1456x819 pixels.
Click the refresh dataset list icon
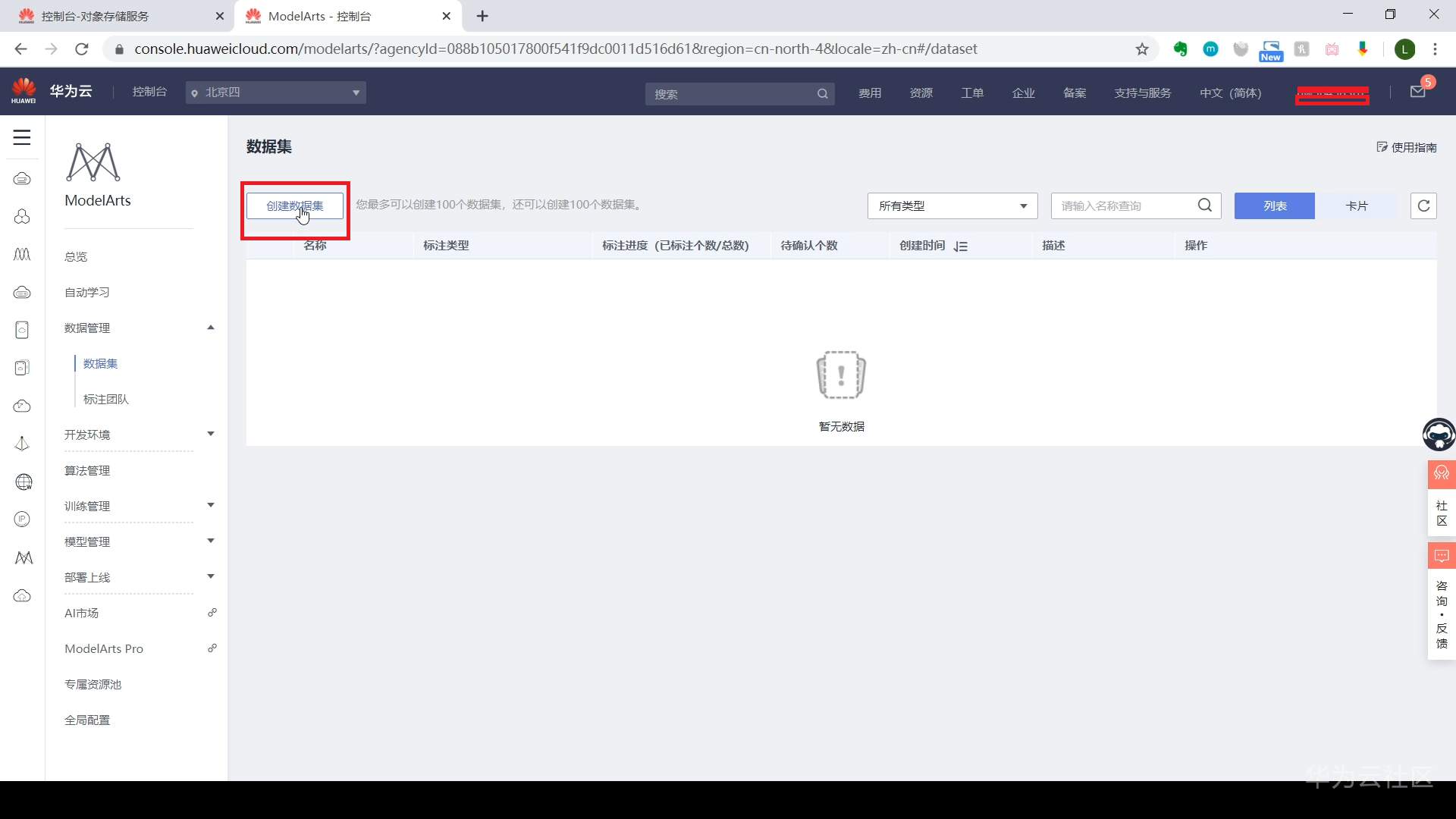1423,206
